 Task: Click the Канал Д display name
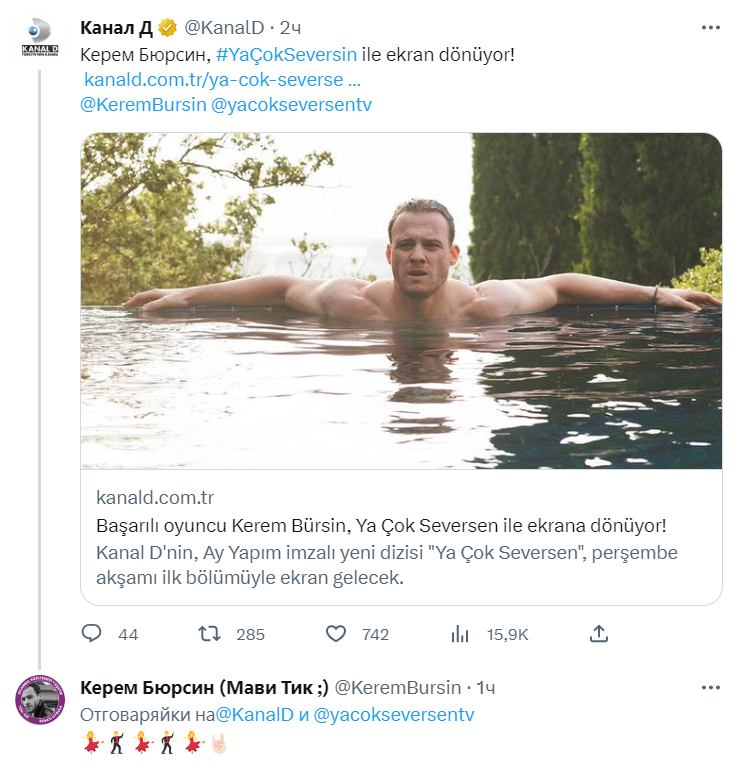coord(115,25)
